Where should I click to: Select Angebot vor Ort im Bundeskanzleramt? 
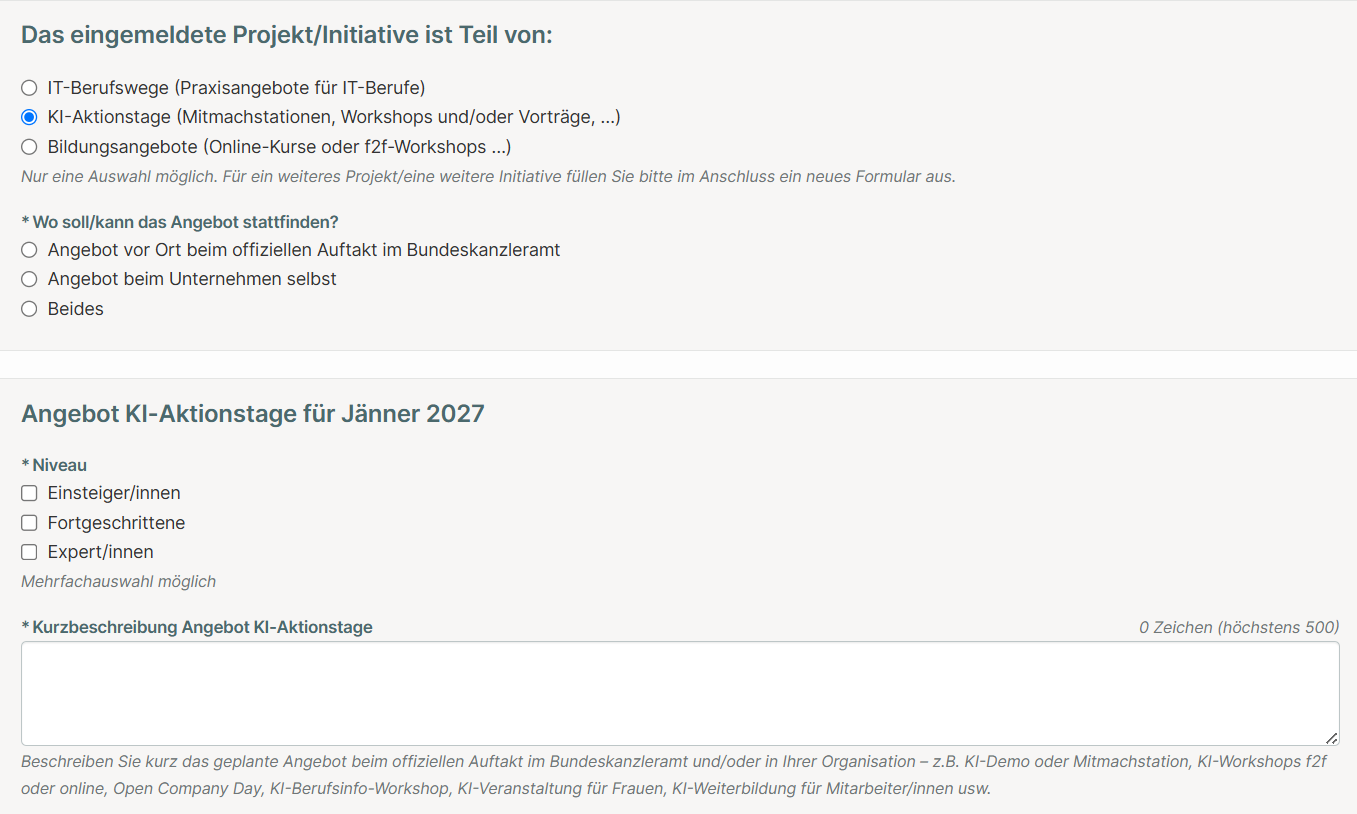(29, 250)
